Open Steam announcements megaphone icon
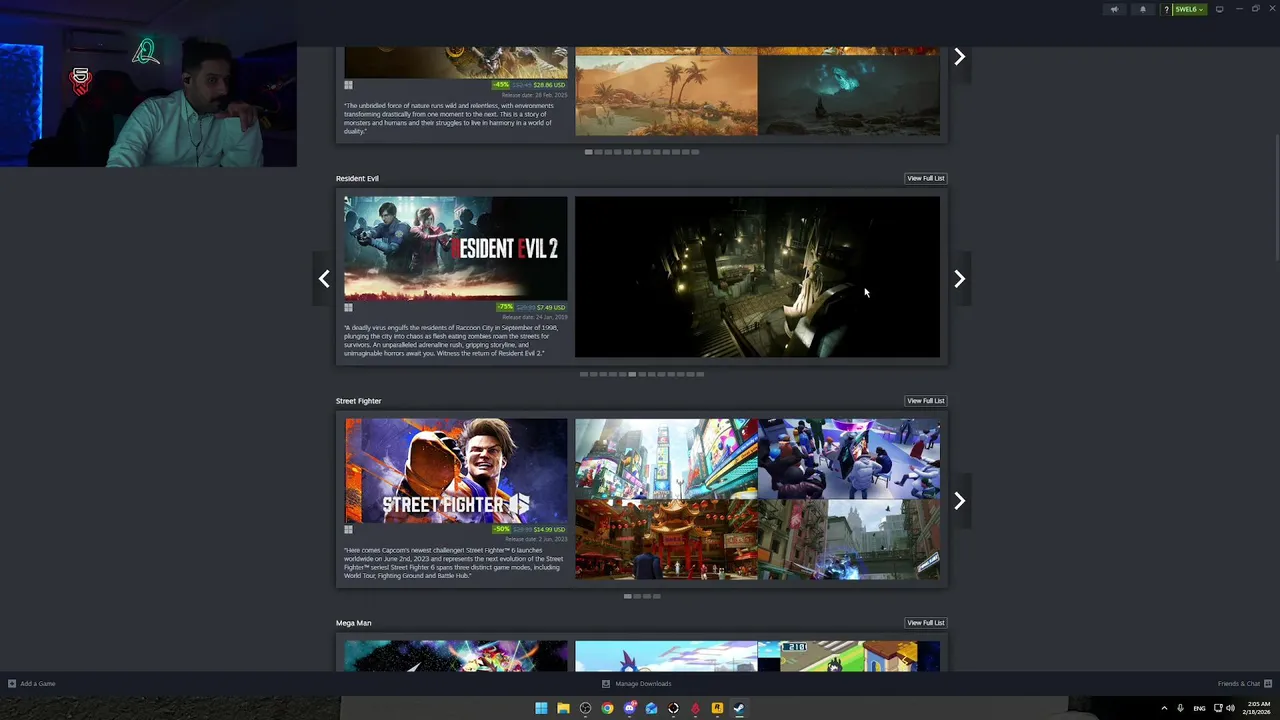This screenshot has width=1280, height=720. [1114, 9]
